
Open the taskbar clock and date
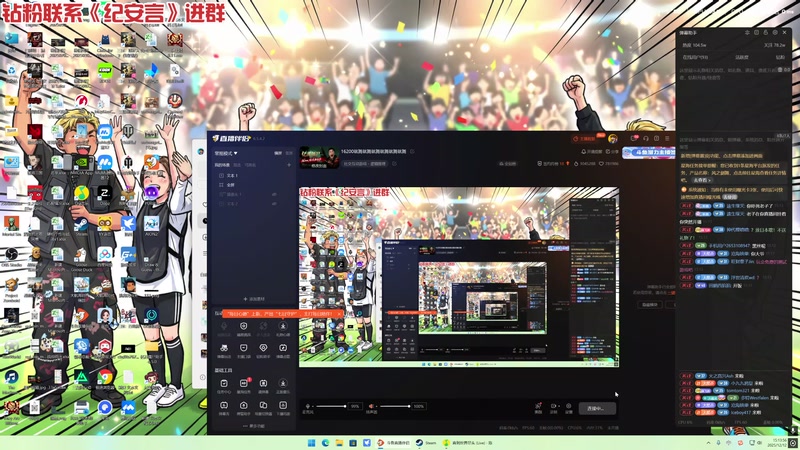tap(779, 442)
